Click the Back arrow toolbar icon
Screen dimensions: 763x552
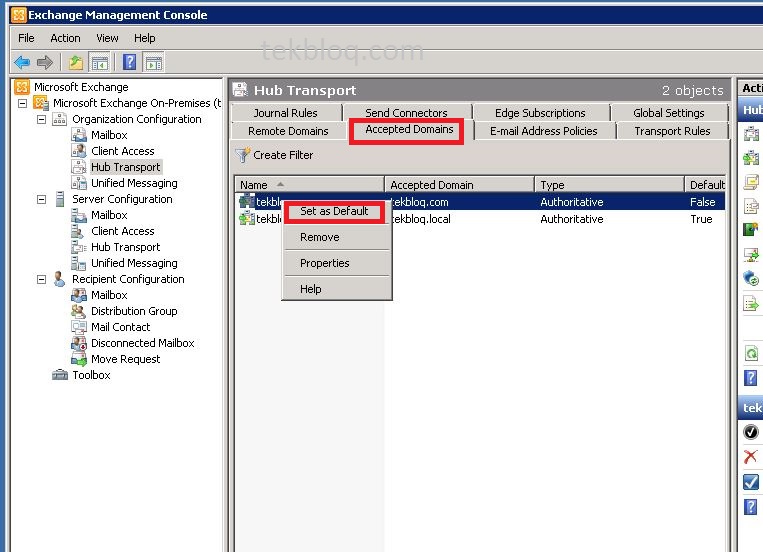[x=22, y=62]
